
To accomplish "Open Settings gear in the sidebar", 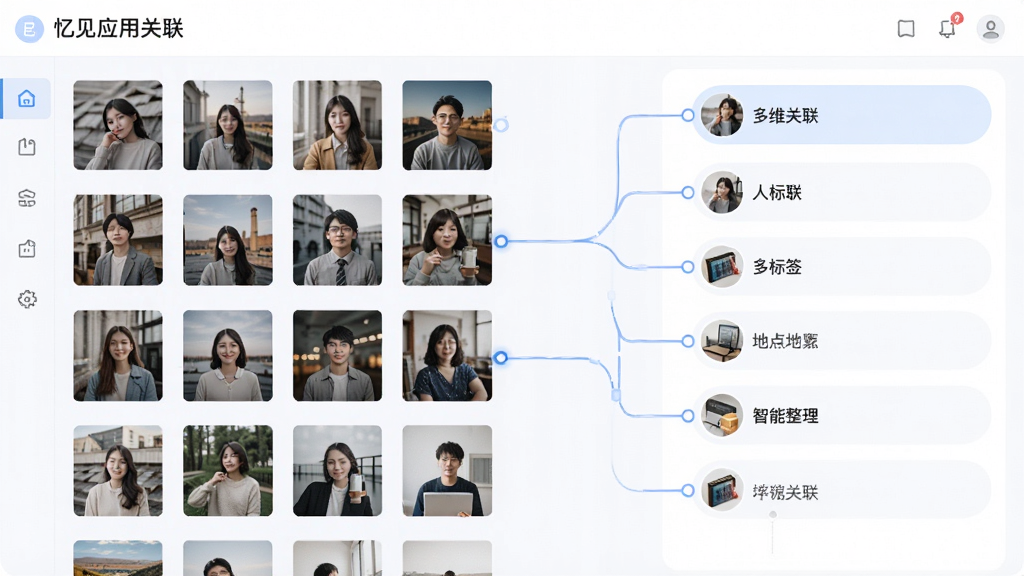I will click(x=27, y=299).
